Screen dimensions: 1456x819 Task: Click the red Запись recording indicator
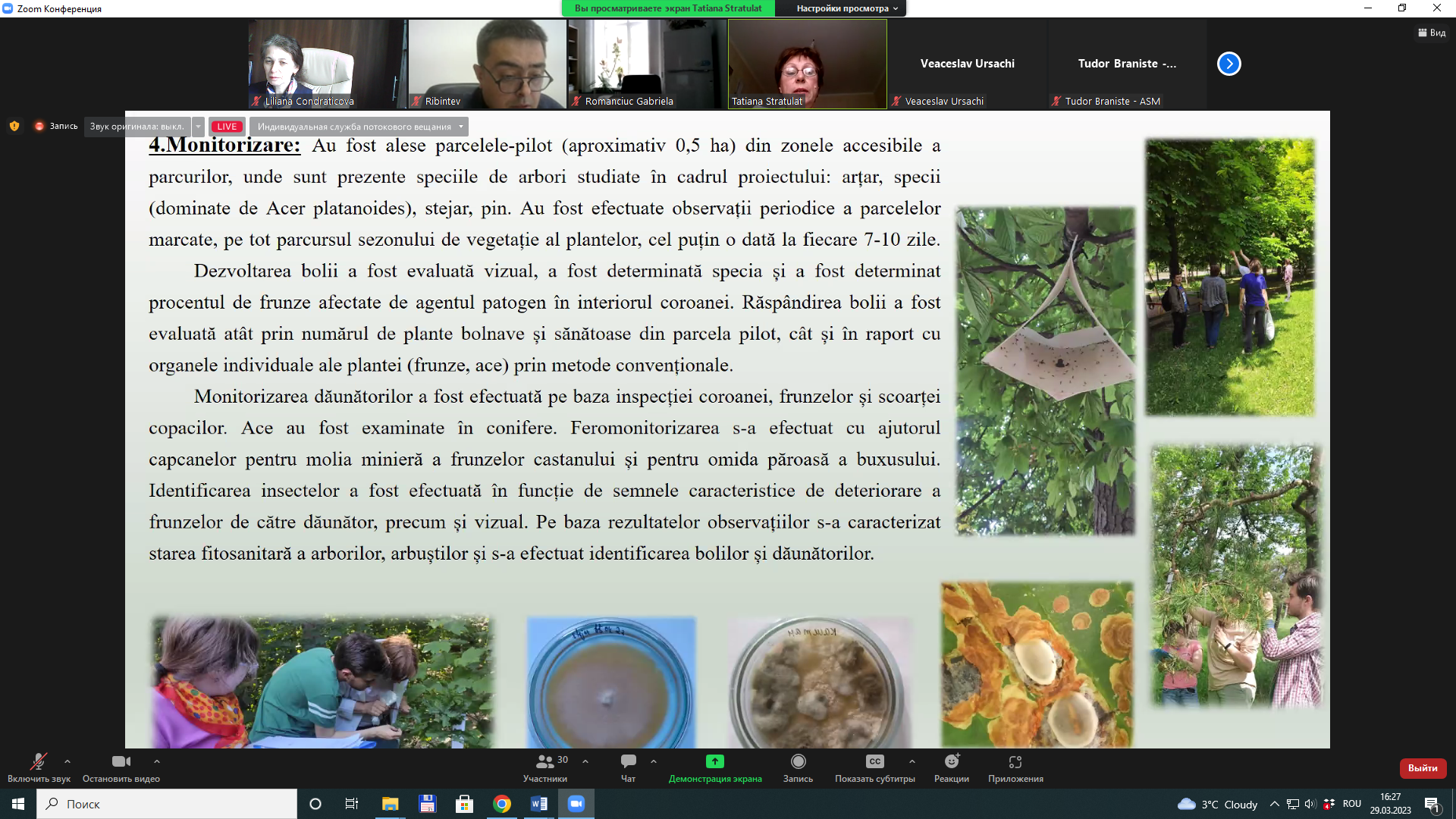56,126
